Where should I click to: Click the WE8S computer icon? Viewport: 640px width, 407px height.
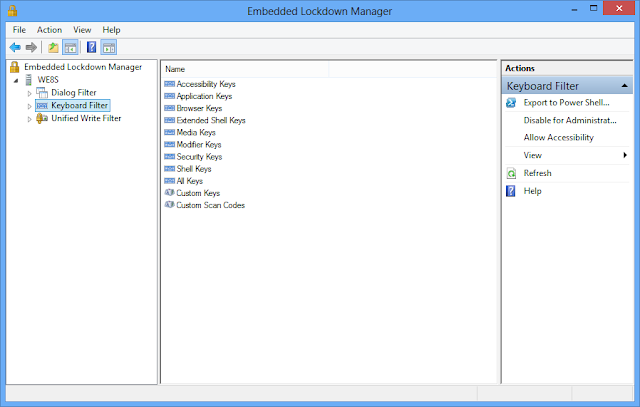pyautogui.click(x=29, y=80)
